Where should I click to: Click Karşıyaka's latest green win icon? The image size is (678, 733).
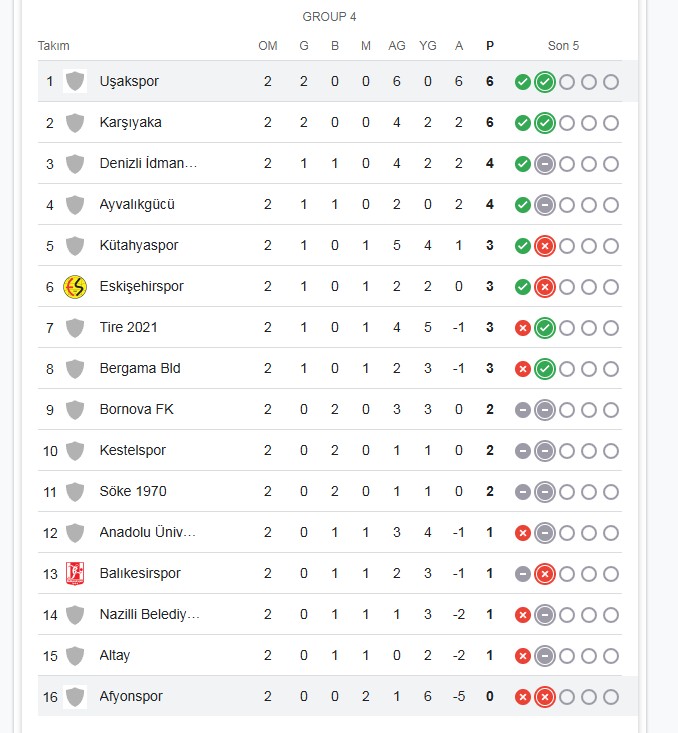coord(545,123)
